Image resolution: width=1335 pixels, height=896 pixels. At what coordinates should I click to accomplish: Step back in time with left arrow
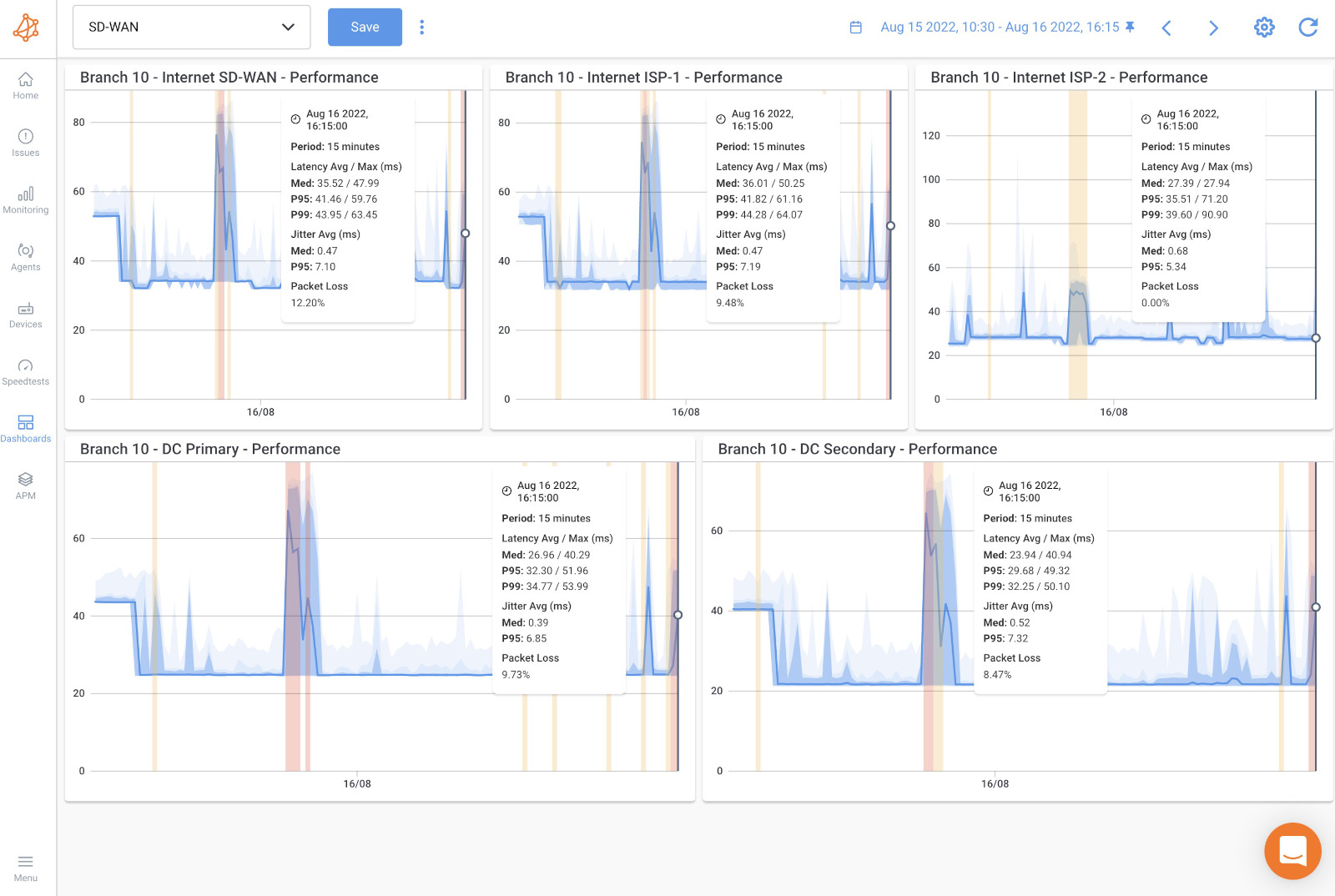[1166, 28]
